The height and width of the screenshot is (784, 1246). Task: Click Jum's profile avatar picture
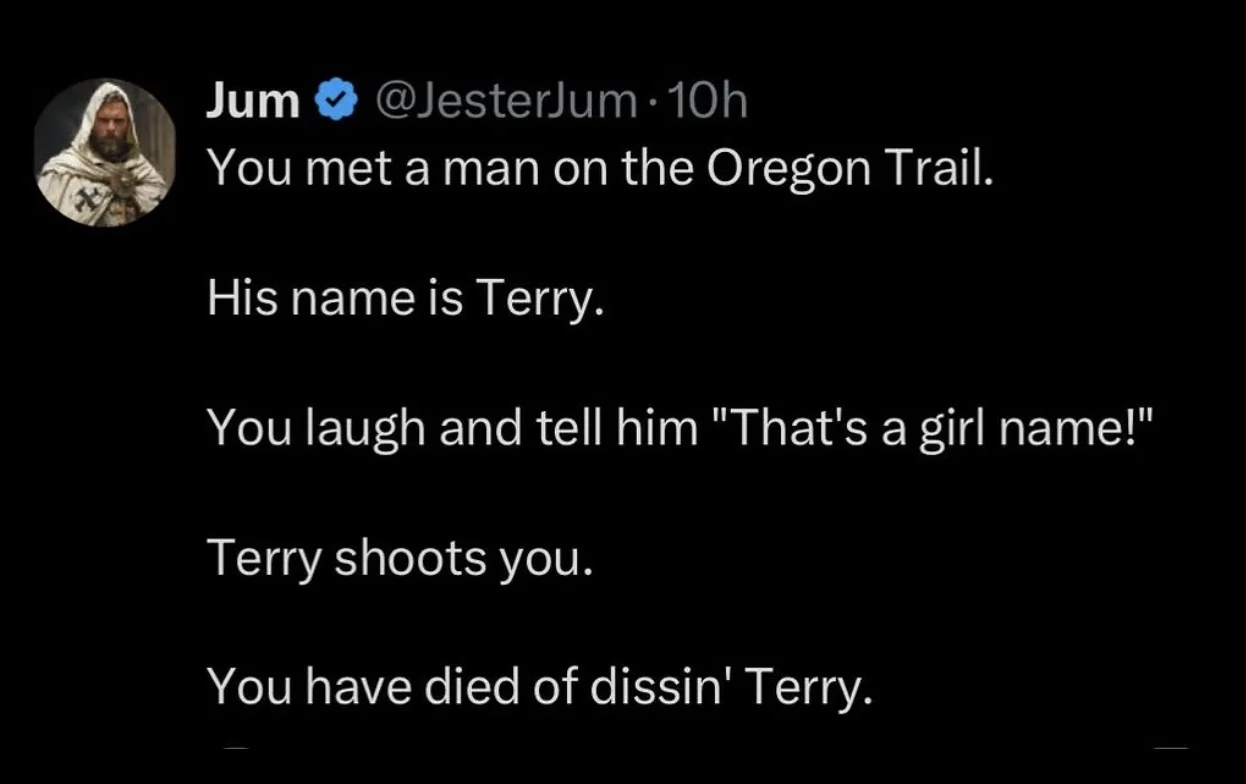105,153
